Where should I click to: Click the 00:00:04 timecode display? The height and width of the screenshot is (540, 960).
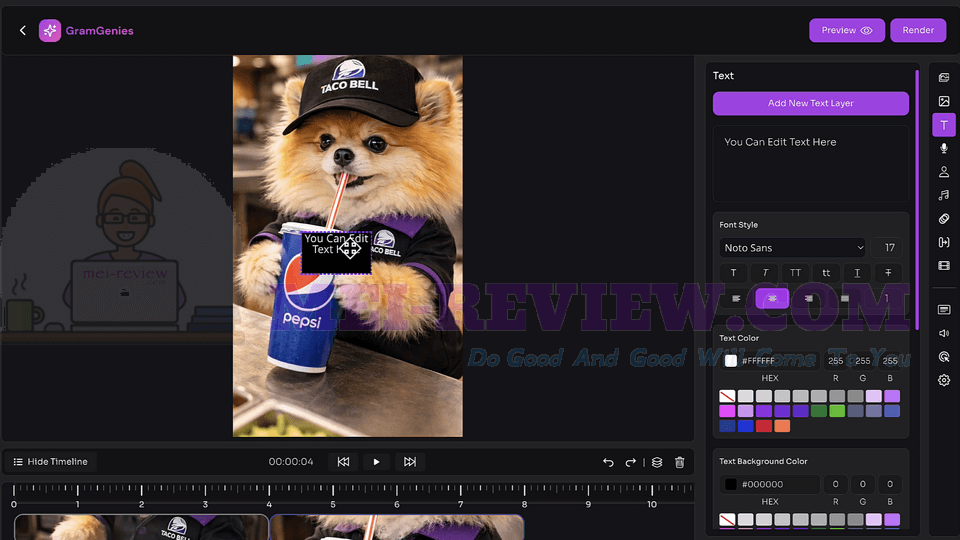pos(291,462)
